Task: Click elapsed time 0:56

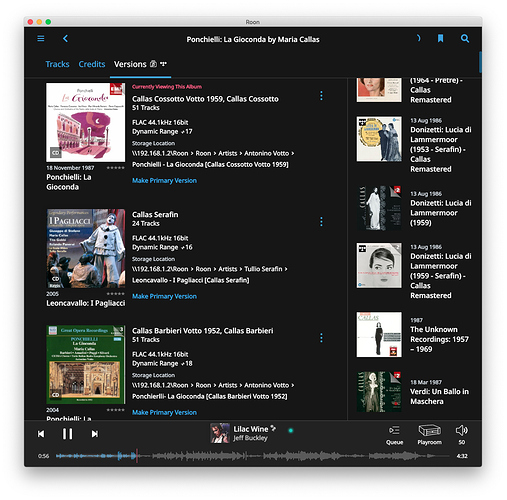Action: pos(43,456)
